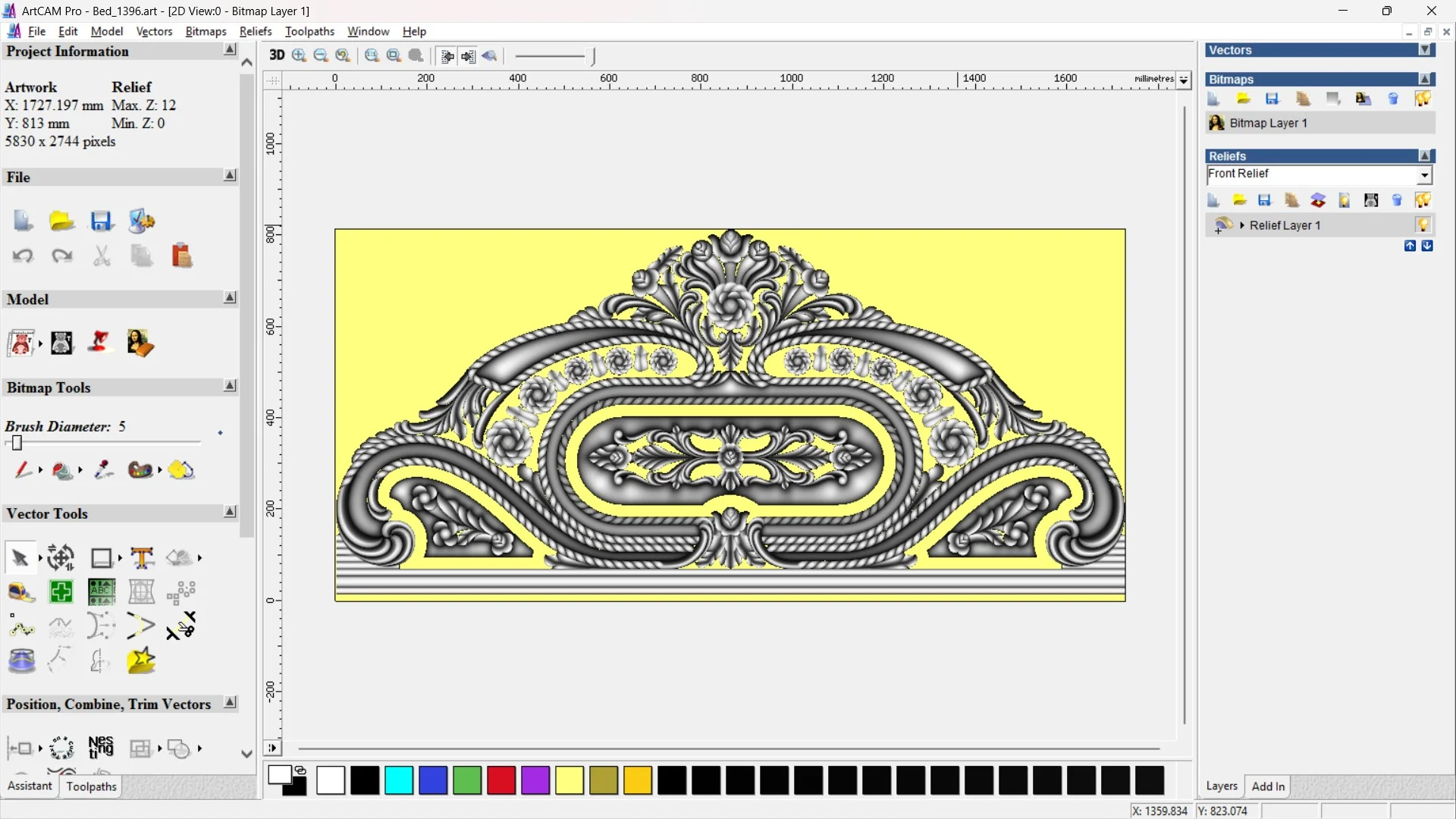This screenshot has height=819, width=1456.
Task: Select the paint brush bitmap tool
Action: (x=23, y=470)
